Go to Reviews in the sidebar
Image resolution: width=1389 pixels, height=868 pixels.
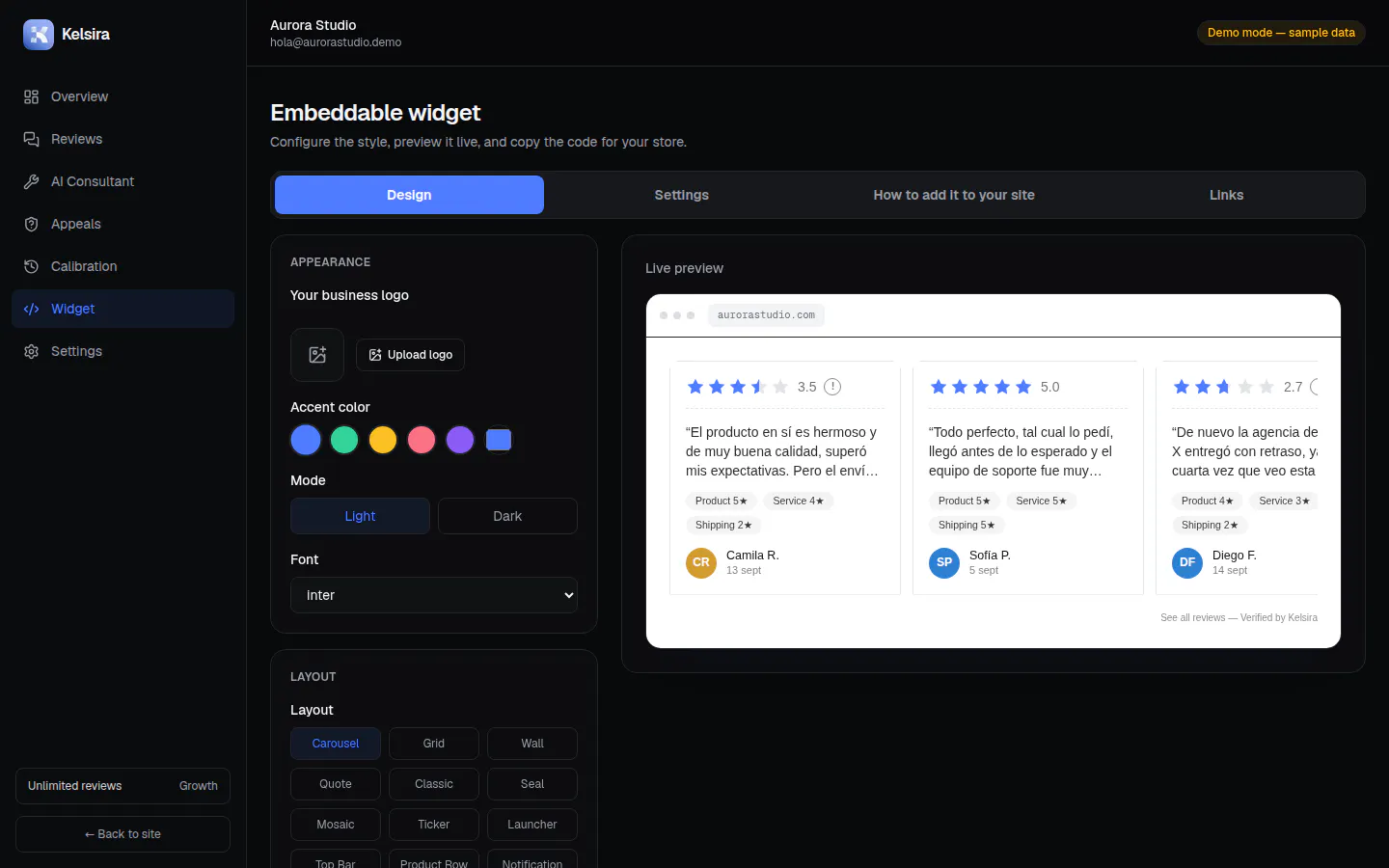pos(123,139)
